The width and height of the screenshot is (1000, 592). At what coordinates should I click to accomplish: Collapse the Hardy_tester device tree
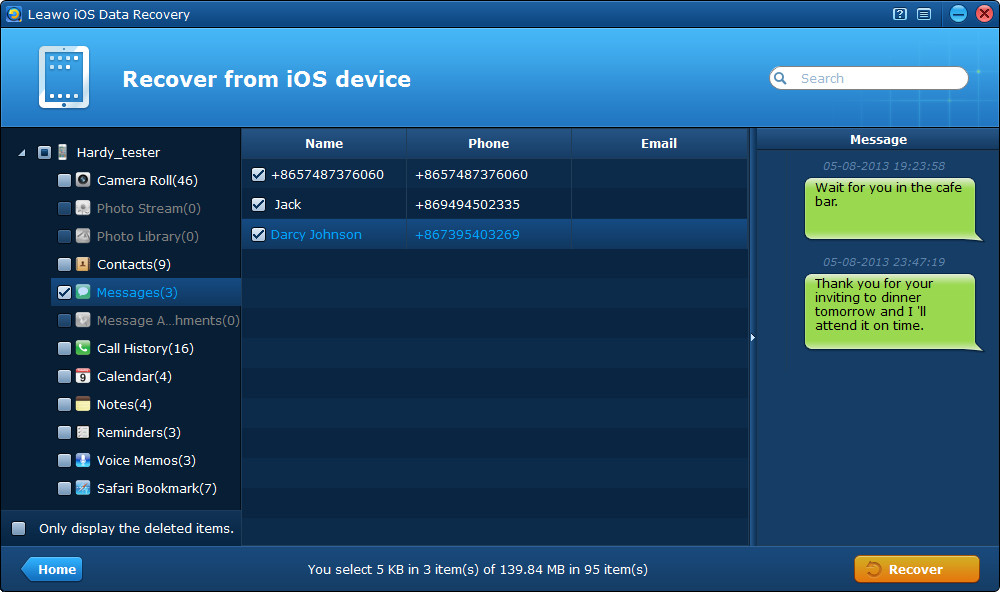tap(22, 152)
